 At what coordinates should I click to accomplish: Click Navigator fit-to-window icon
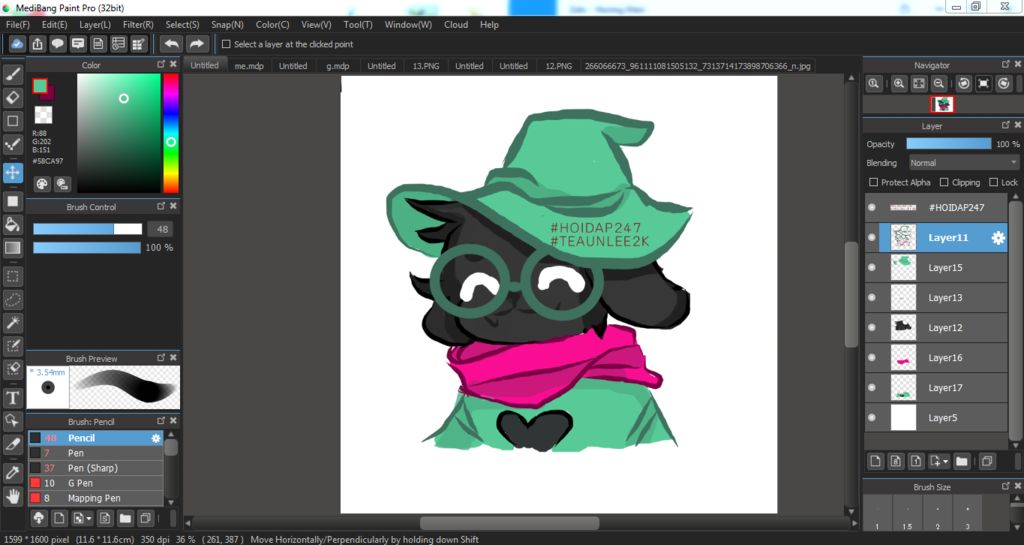(x=919, y=84)
